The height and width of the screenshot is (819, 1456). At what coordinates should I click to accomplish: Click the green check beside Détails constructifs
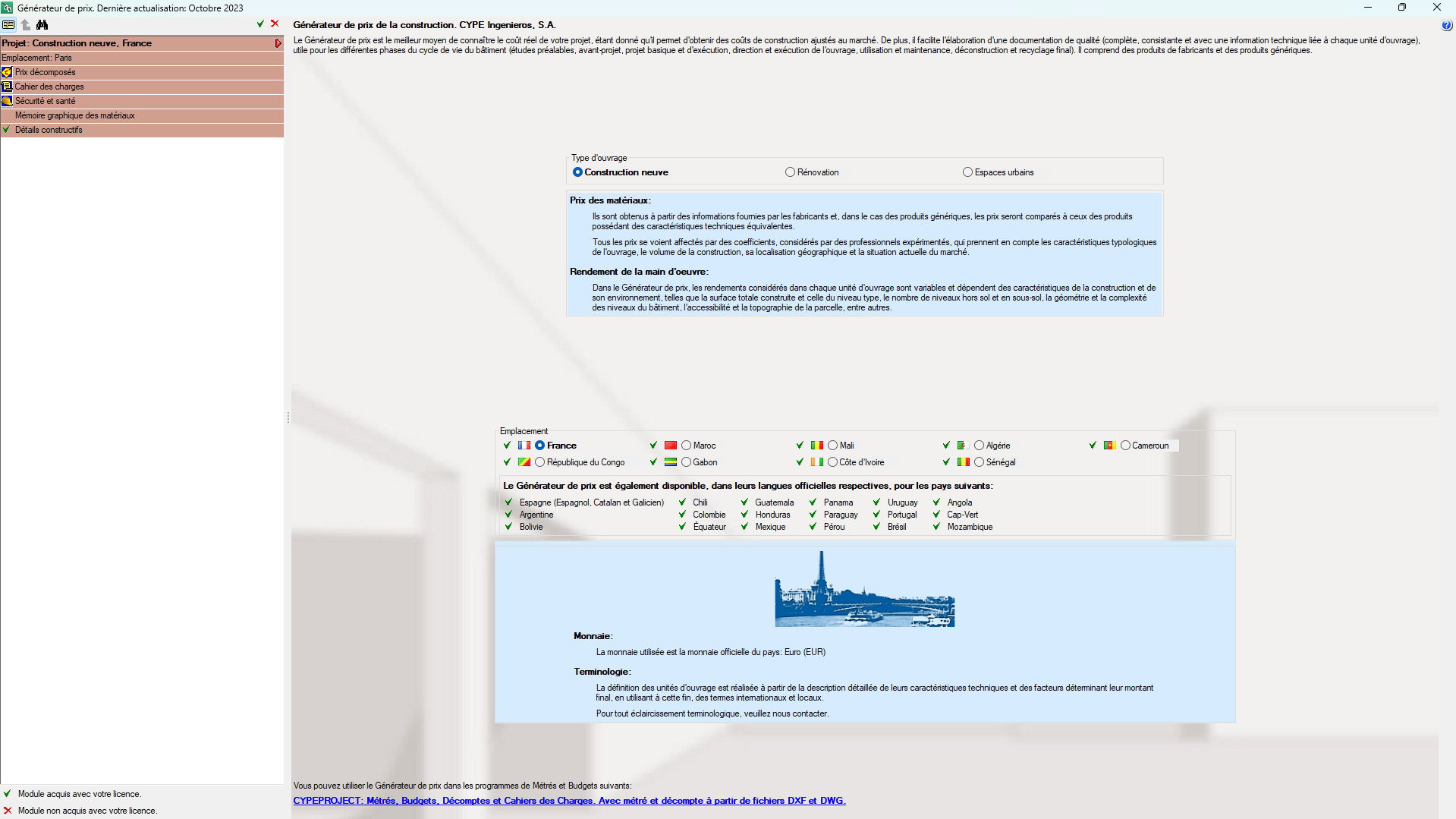pos(6,130)
